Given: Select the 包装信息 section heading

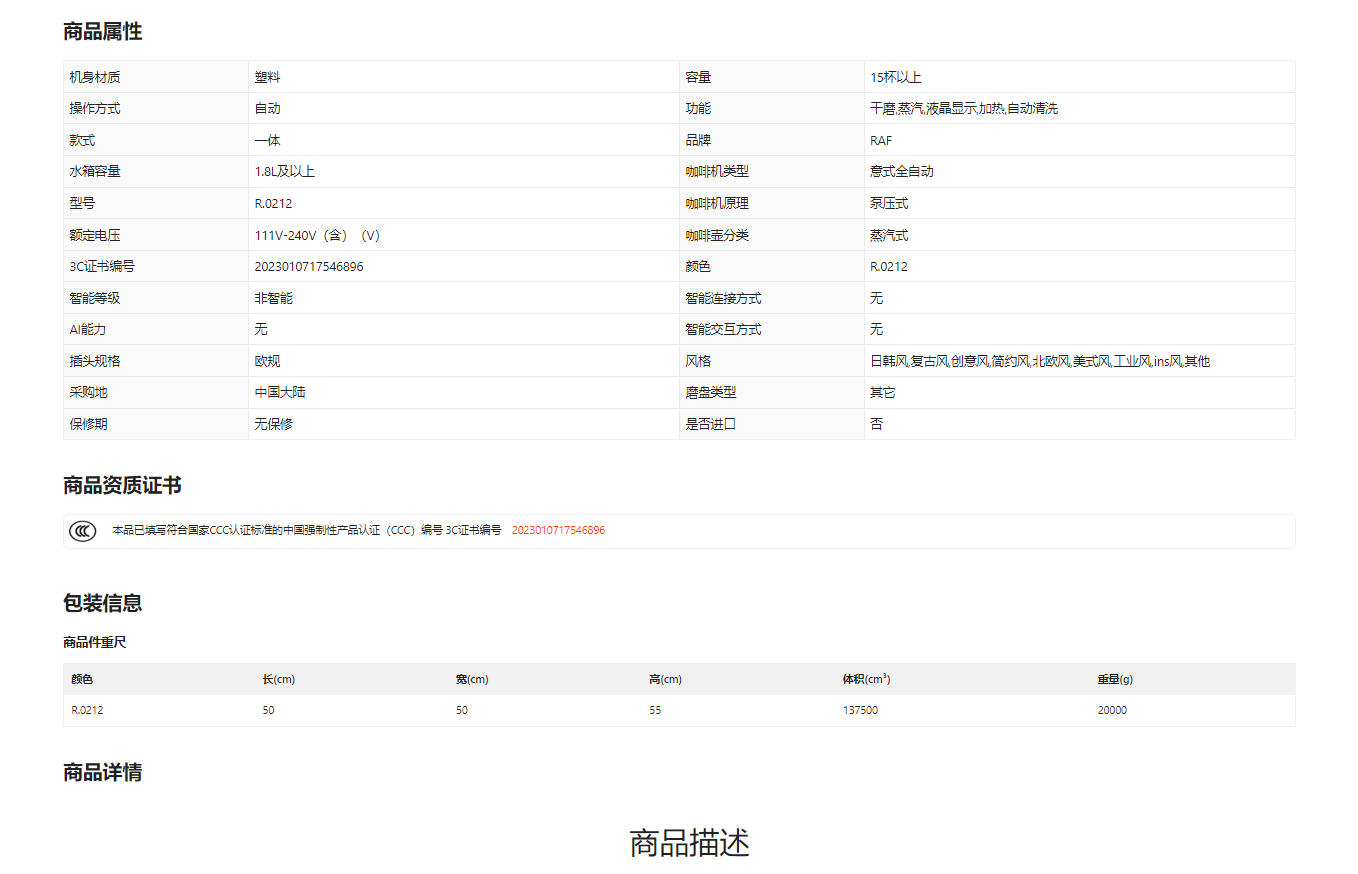Looking at the screenshot, I should (x=103, y=603).
